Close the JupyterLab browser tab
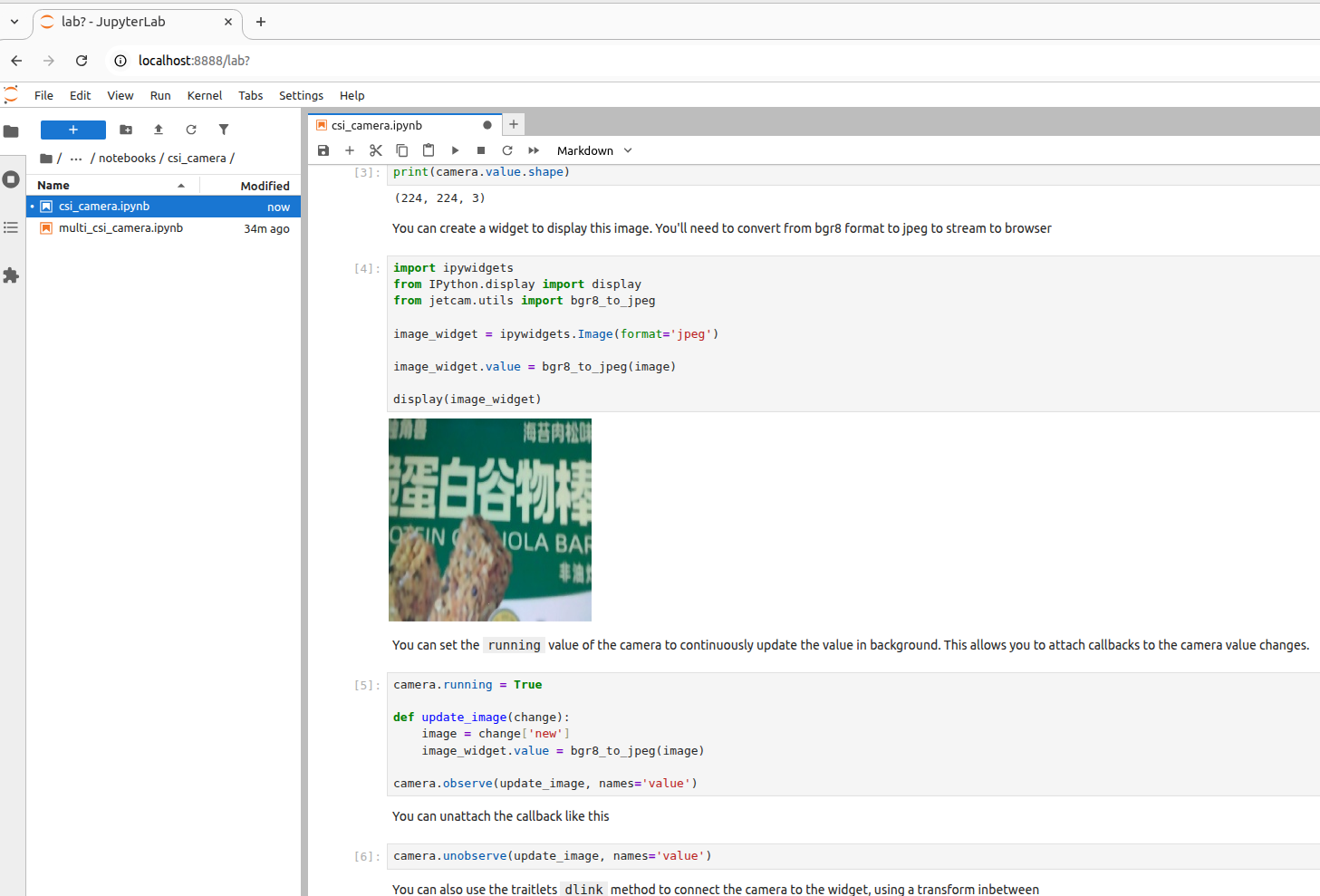 point(228,22)
